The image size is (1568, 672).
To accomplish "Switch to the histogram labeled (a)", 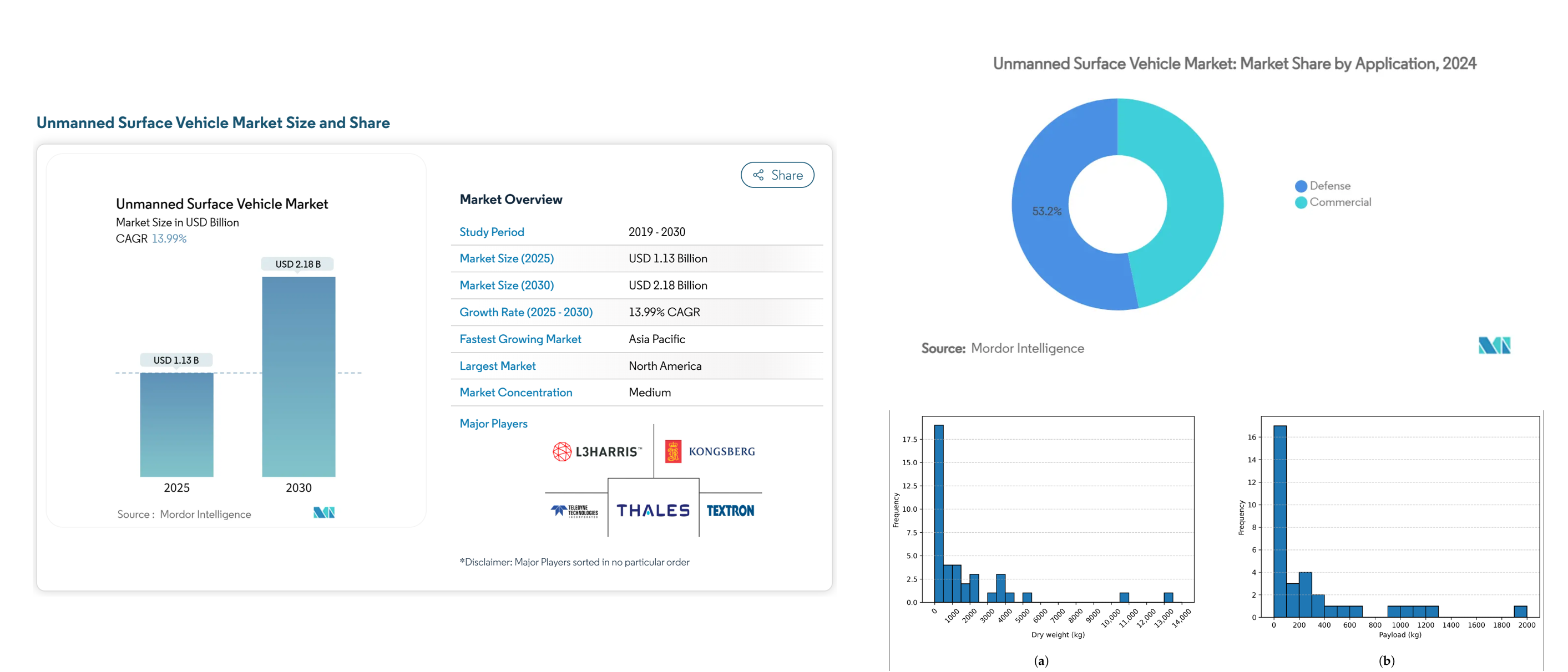I will [x=1041, y=661].
